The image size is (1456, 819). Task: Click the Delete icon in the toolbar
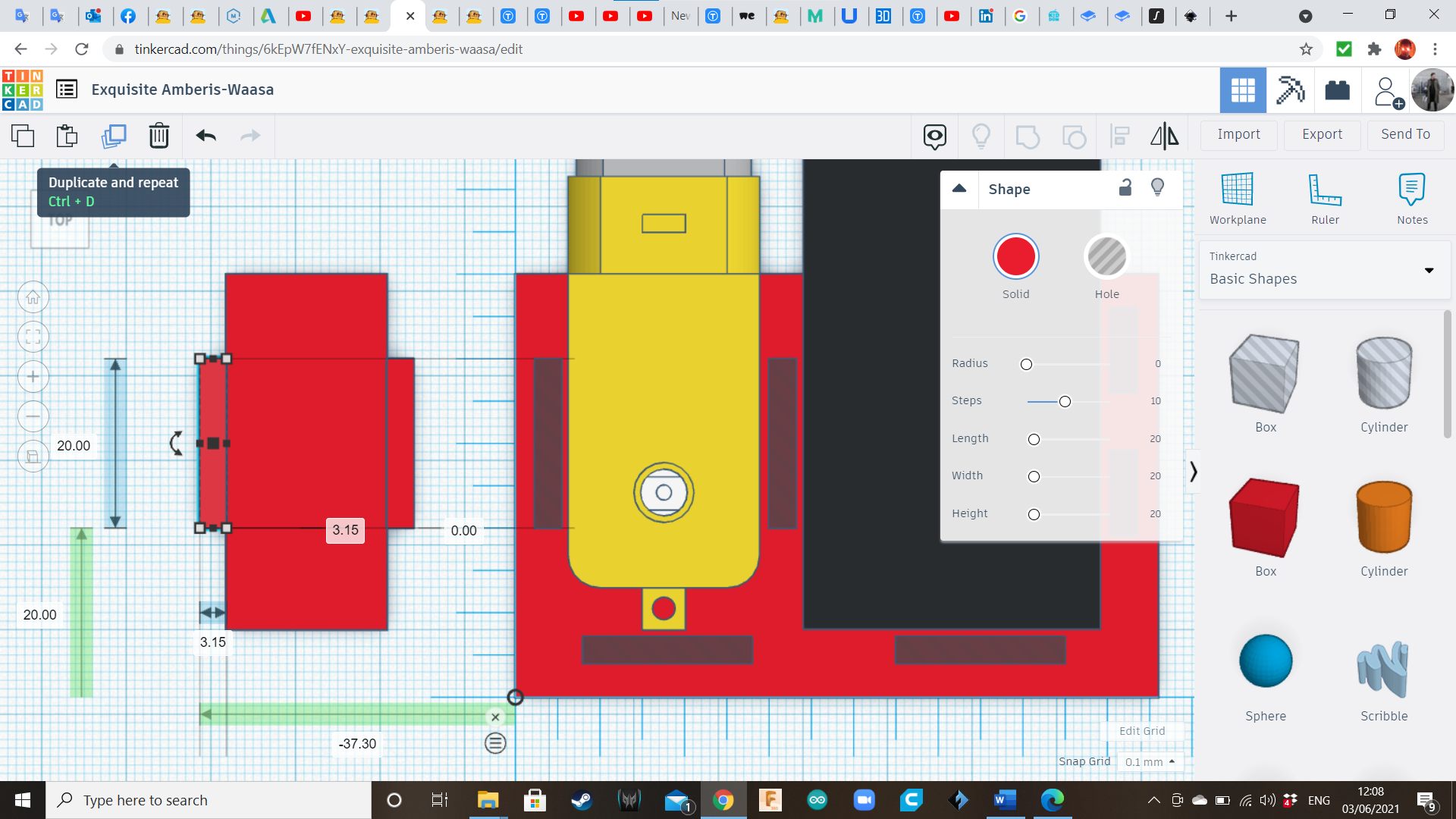[158, 136]
